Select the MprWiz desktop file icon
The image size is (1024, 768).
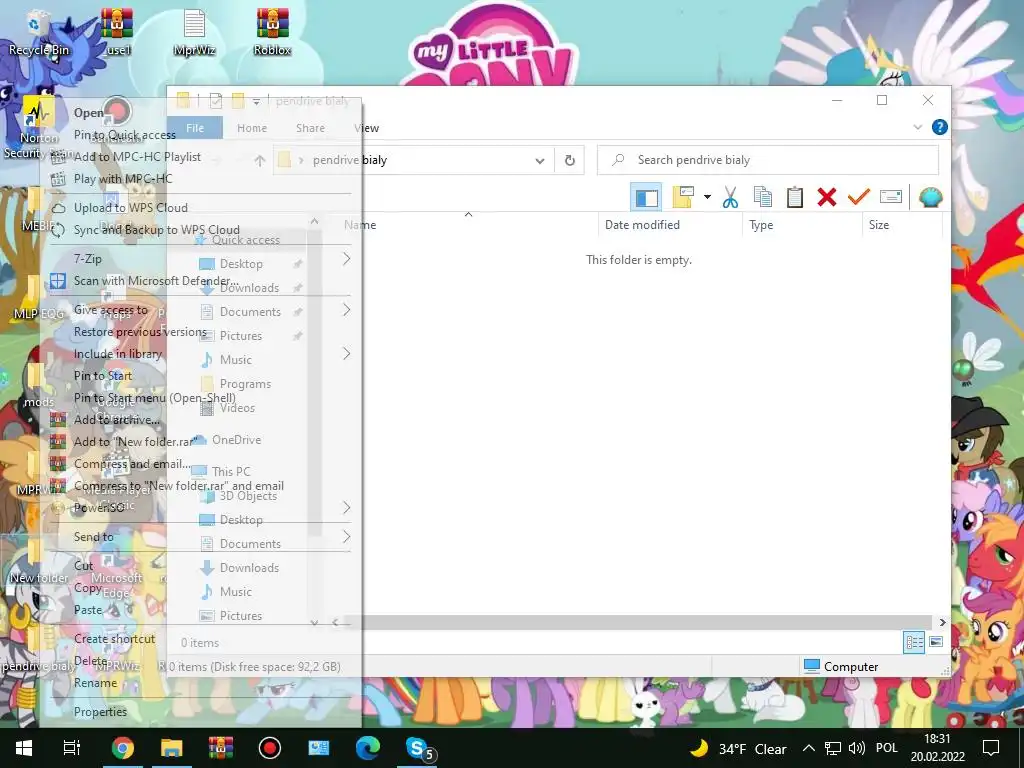[x=194, y=33]
